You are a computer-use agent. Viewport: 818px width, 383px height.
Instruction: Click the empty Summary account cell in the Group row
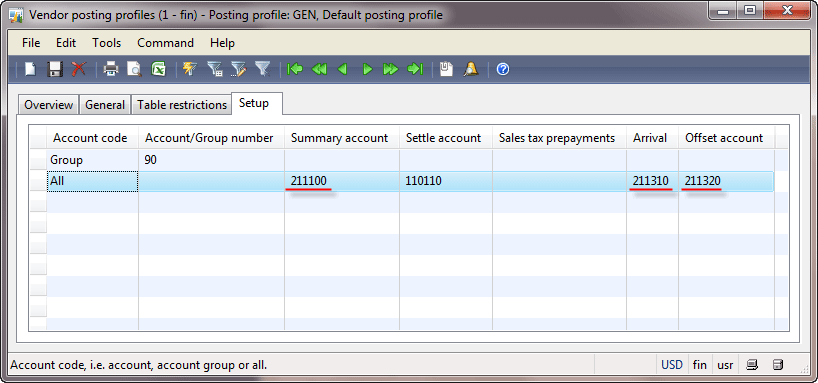342,160
